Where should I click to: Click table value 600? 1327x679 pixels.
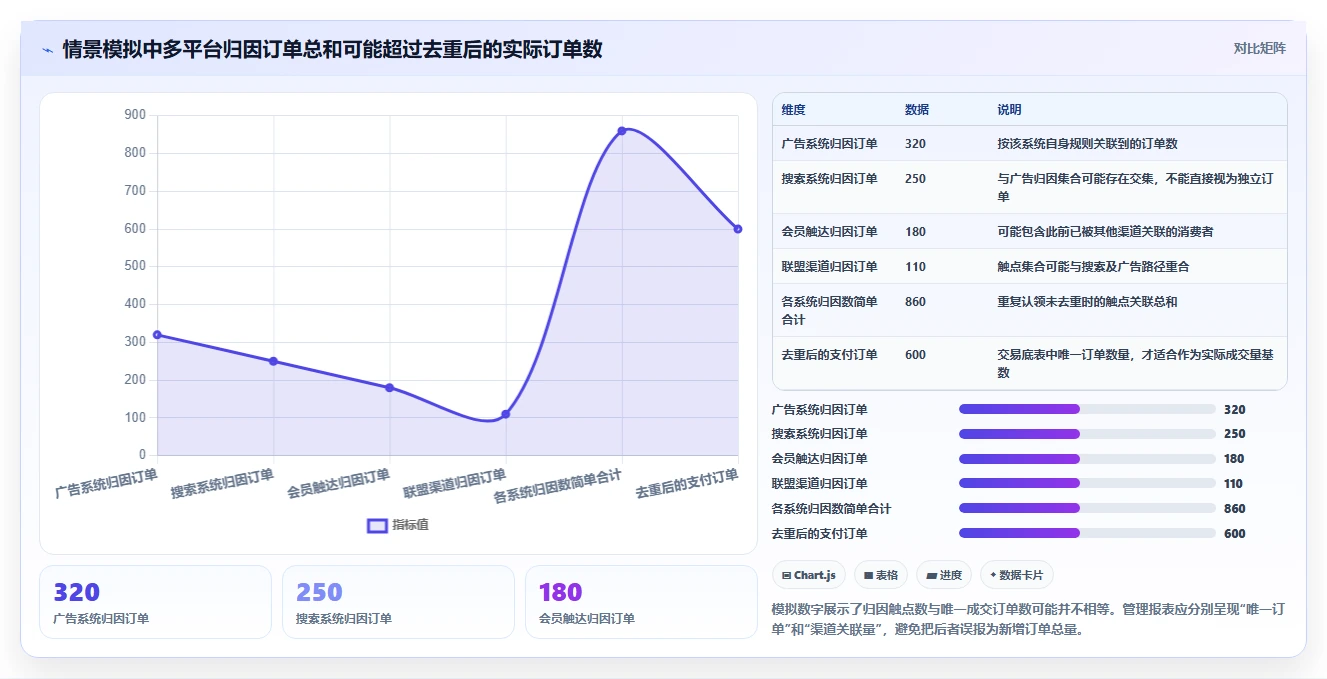[915, 355]
